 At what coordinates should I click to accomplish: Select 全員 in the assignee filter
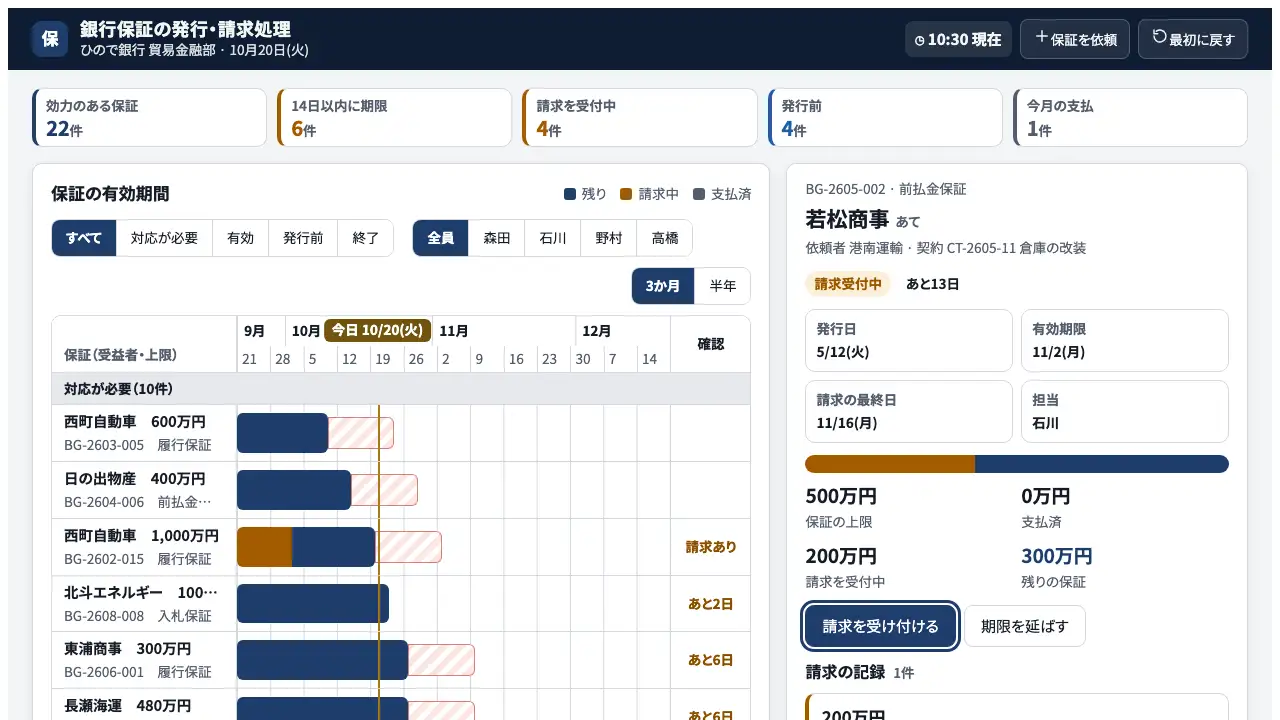(x=441, y=238)
